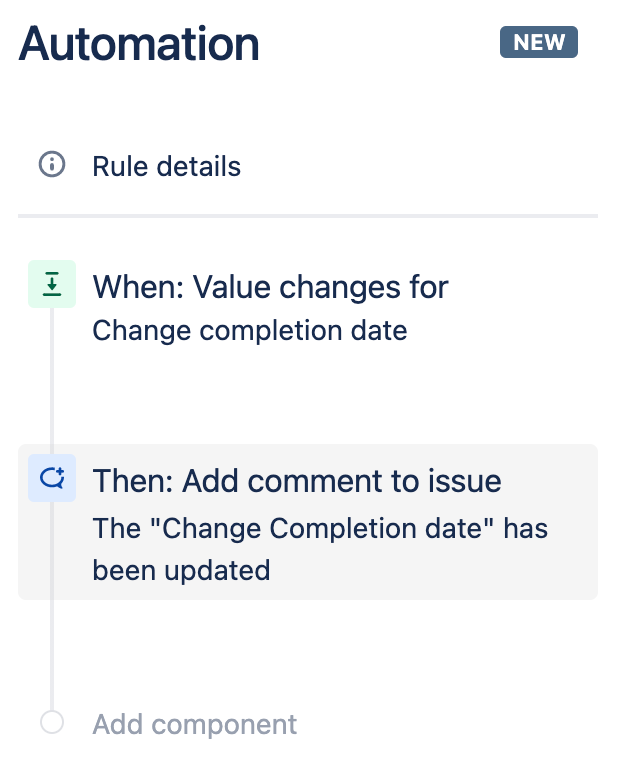
Task: Select the When: Value changes for trigger
Action: point(270,288)
